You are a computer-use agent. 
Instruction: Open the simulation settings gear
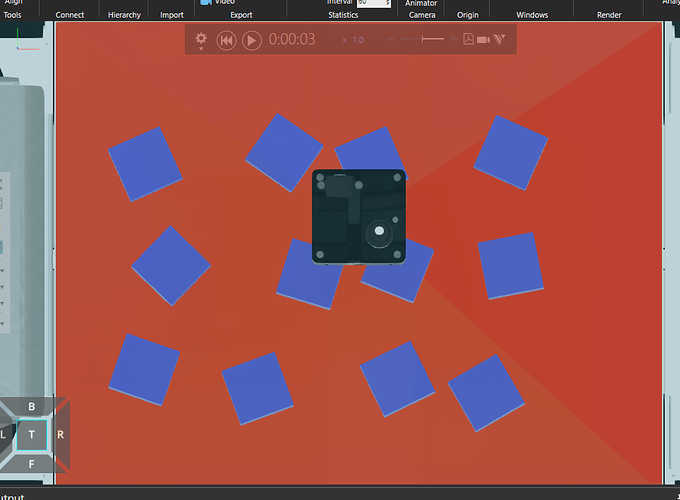(x=201, y=39)
